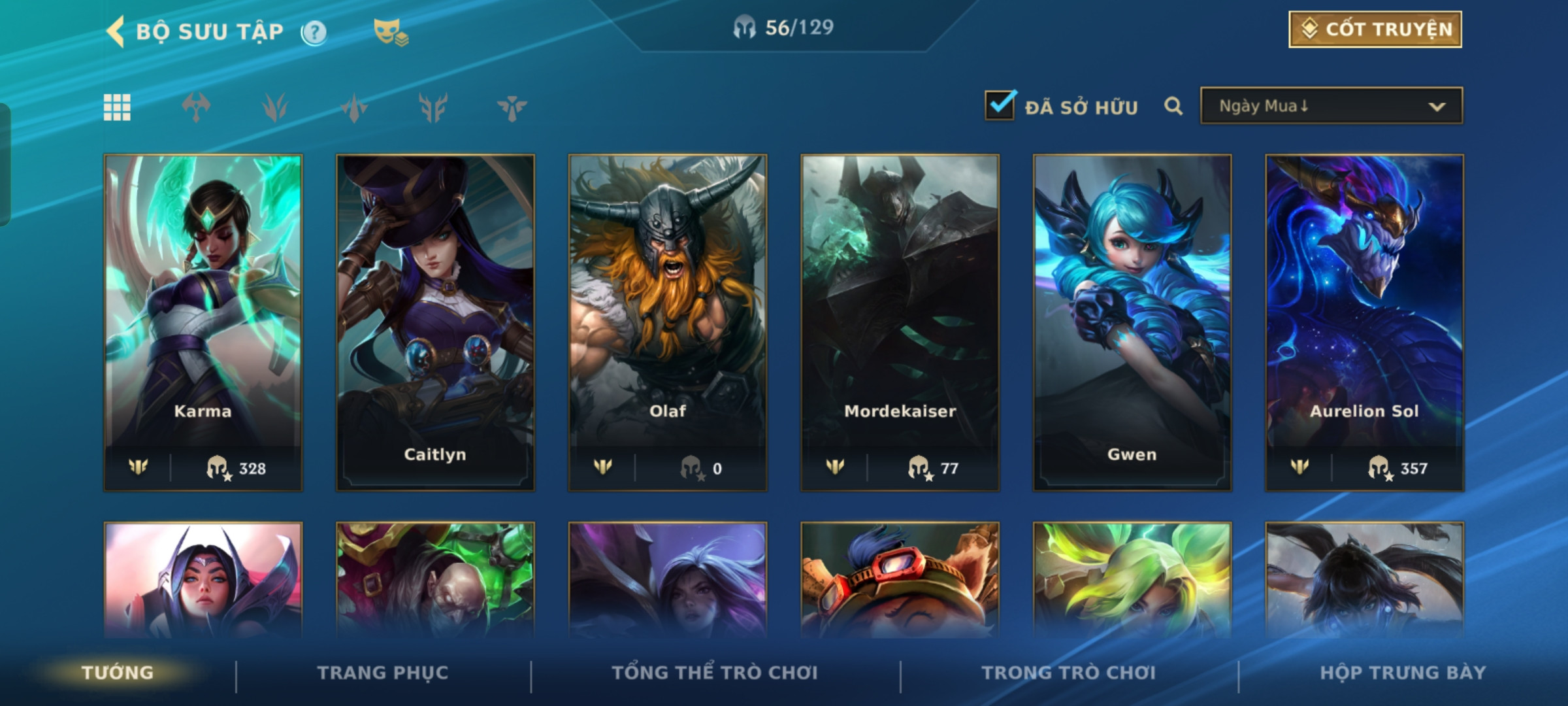1568x706 pixels.
Task: Open the Tổng Thể Trò Chơi tab
Action: (715, 673)
